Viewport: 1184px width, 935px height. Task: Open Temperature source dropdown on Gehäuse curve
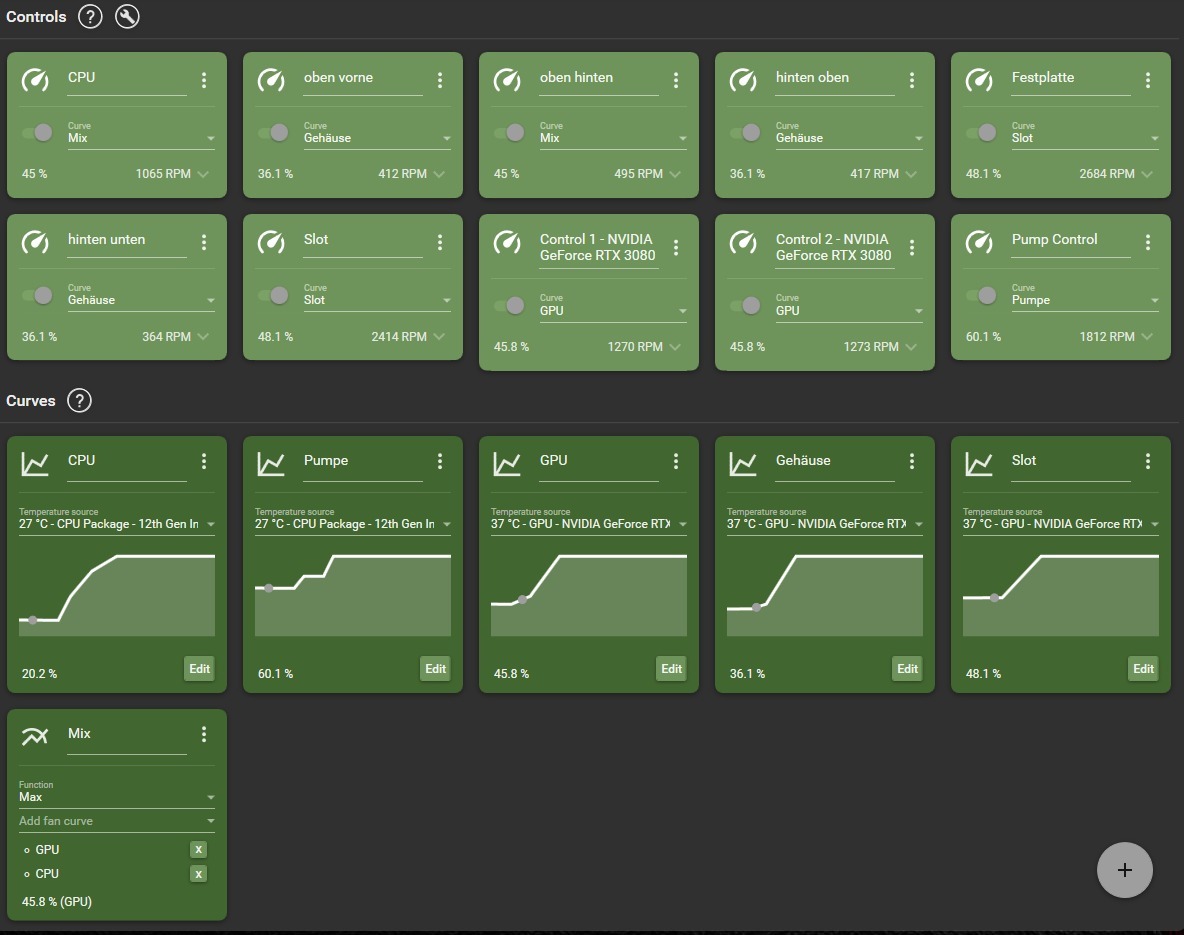coord(825,520)
